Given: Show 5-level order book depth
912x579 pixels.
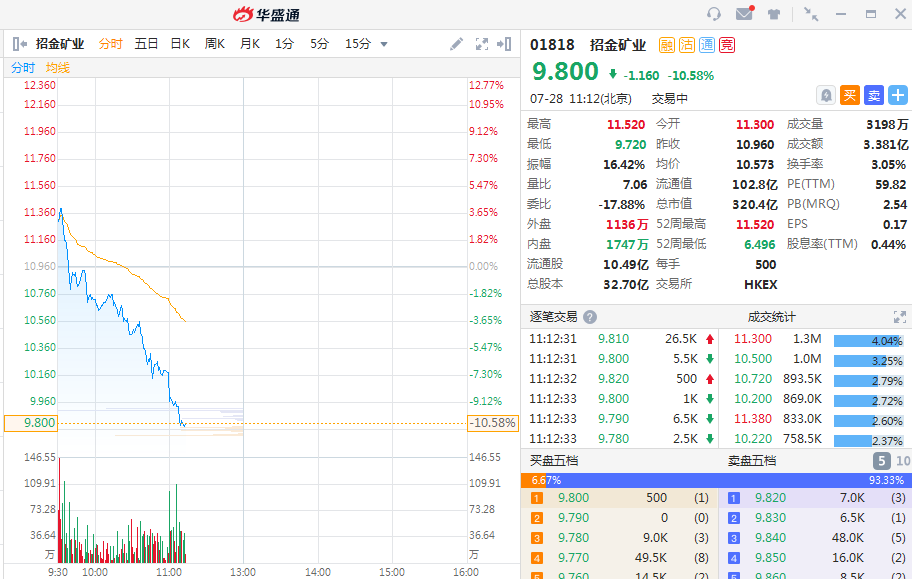Looking at the screenshot, I should [x=882, y=461].
